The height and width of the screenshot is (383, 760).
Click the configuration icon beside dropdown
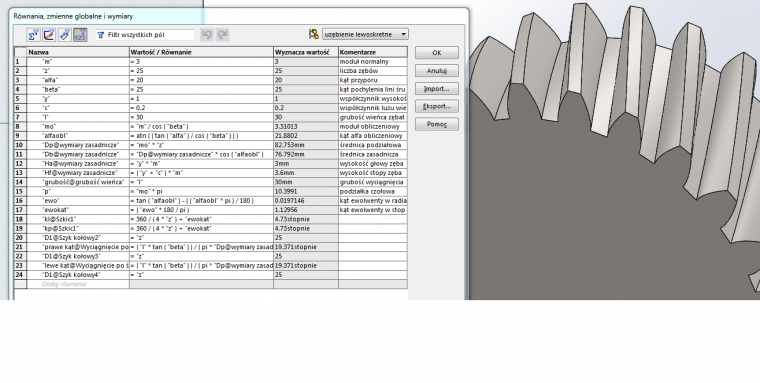pyautogui.click(x=314, y=34)
